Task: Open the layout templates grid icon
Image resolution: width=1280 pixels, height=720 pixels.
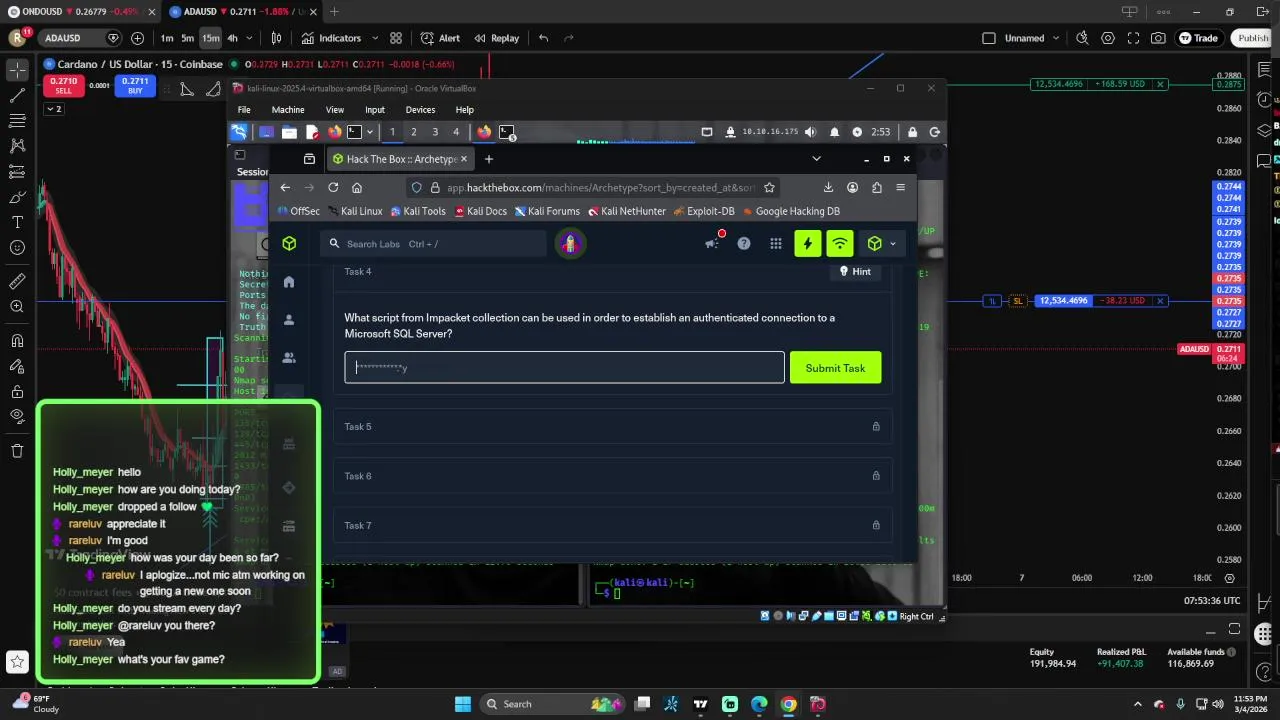Action: (x=396, y=38)
